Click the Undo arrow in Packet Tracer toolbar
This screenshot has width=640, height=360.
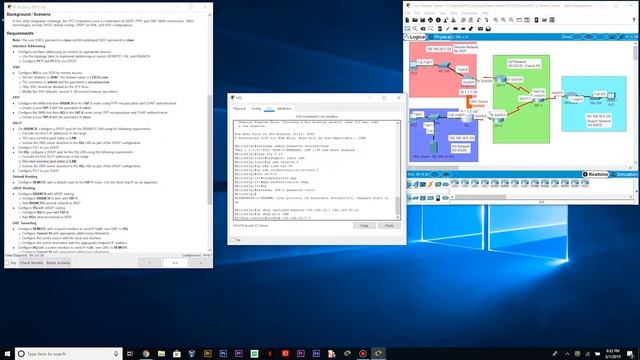(x=478, y=20)
